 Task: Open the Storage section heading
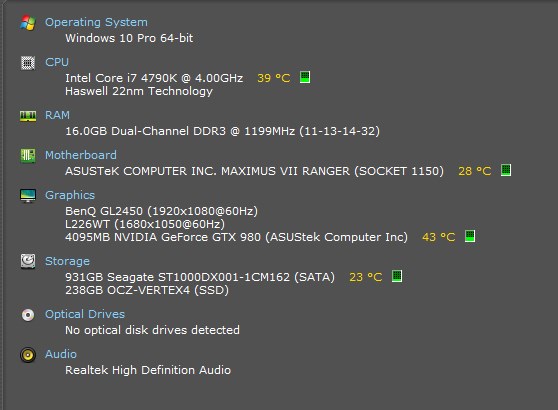click(67, 261)
